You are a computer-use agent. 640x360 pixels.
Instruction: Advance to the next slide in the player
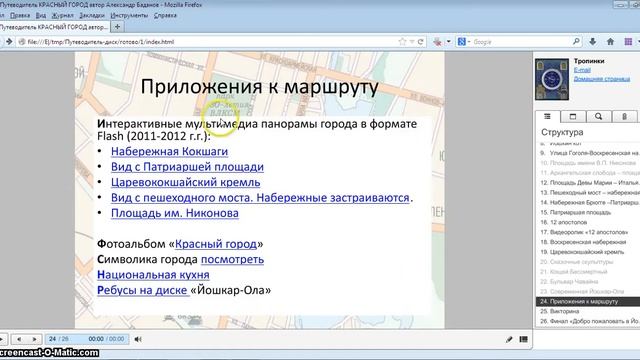click(x=34, y=339)
